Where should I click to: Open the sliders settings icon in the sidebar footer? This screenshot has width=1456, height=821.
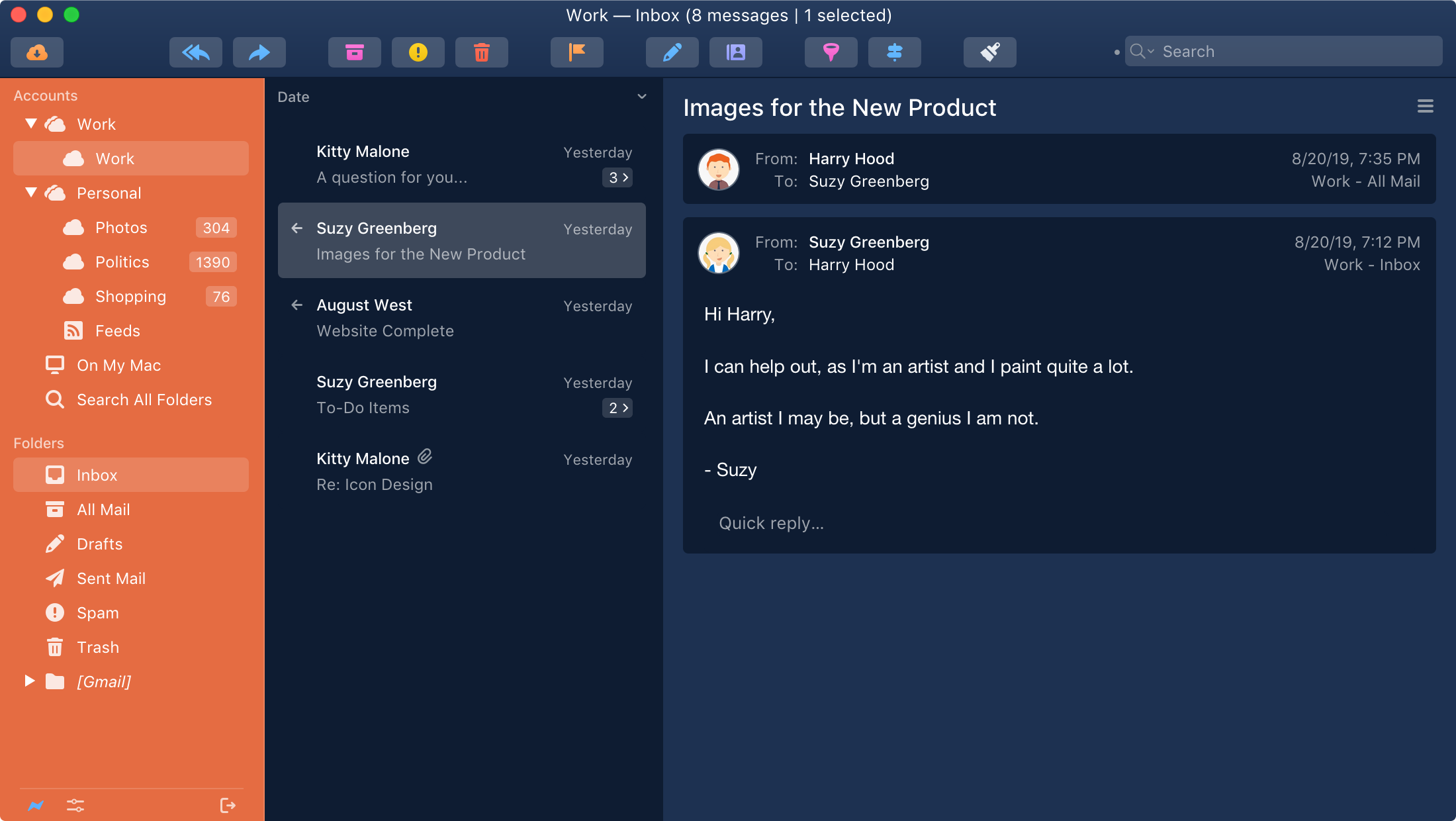click(x=75, y=805)
